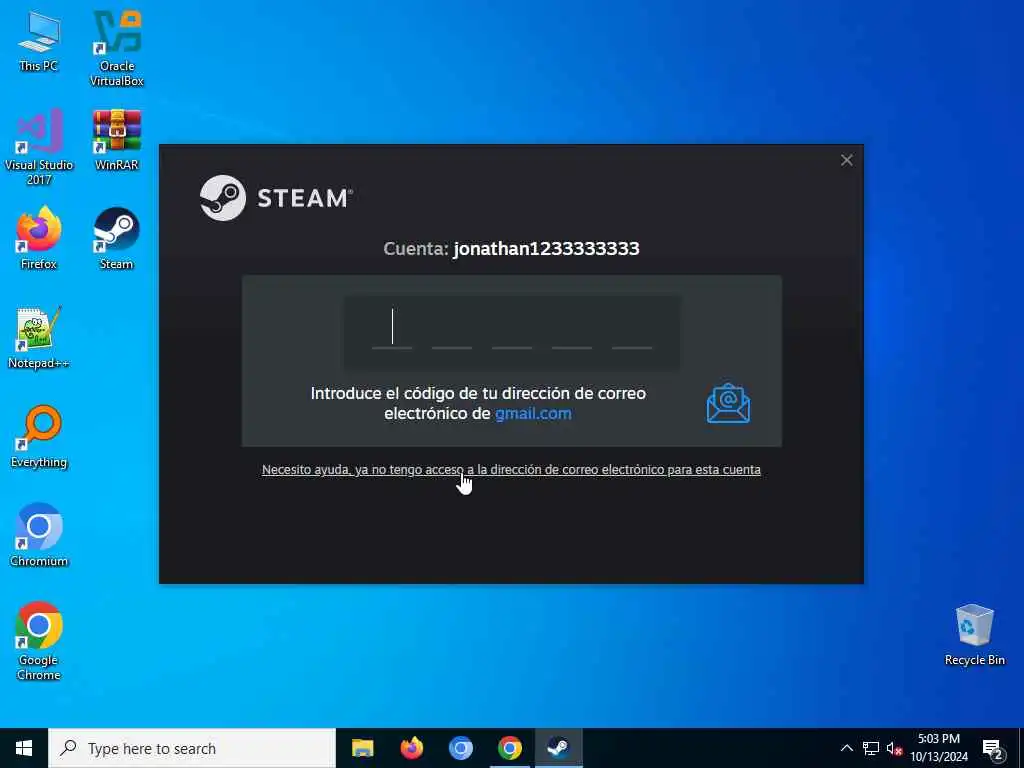Open Firefox from taskbar
Viewport: 1024px width, 768px height.
click(411, 748)
